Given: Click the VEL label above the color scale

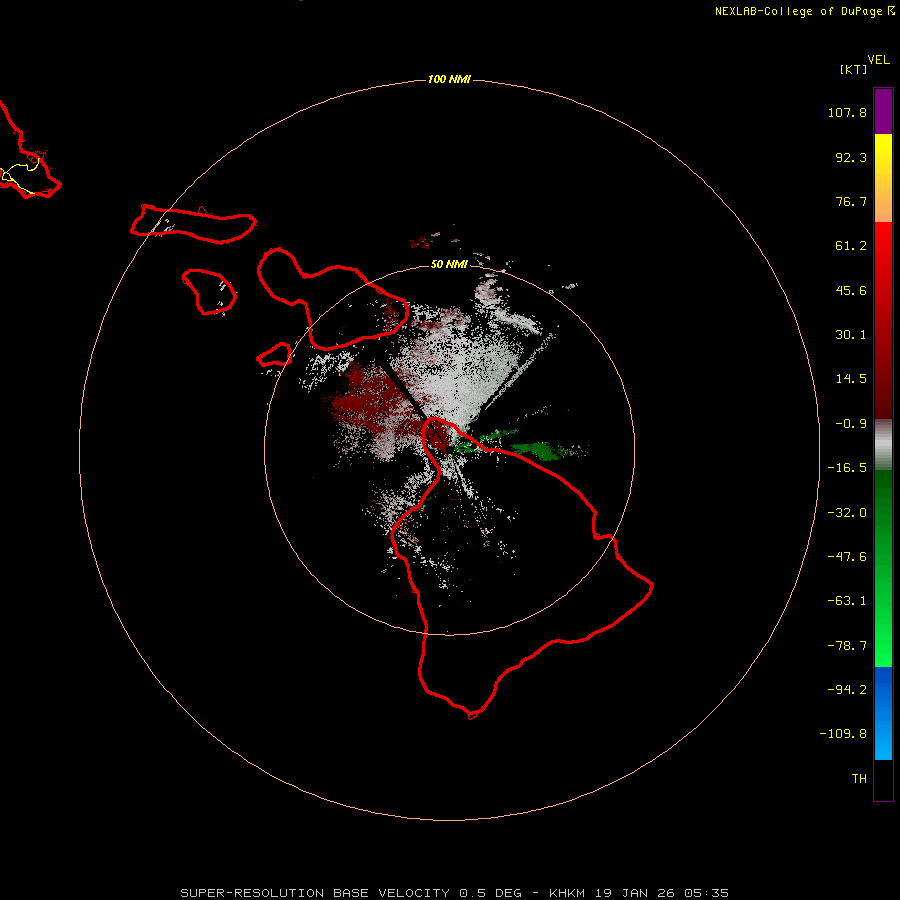Looking at the screenshot, I should [878, 60].
